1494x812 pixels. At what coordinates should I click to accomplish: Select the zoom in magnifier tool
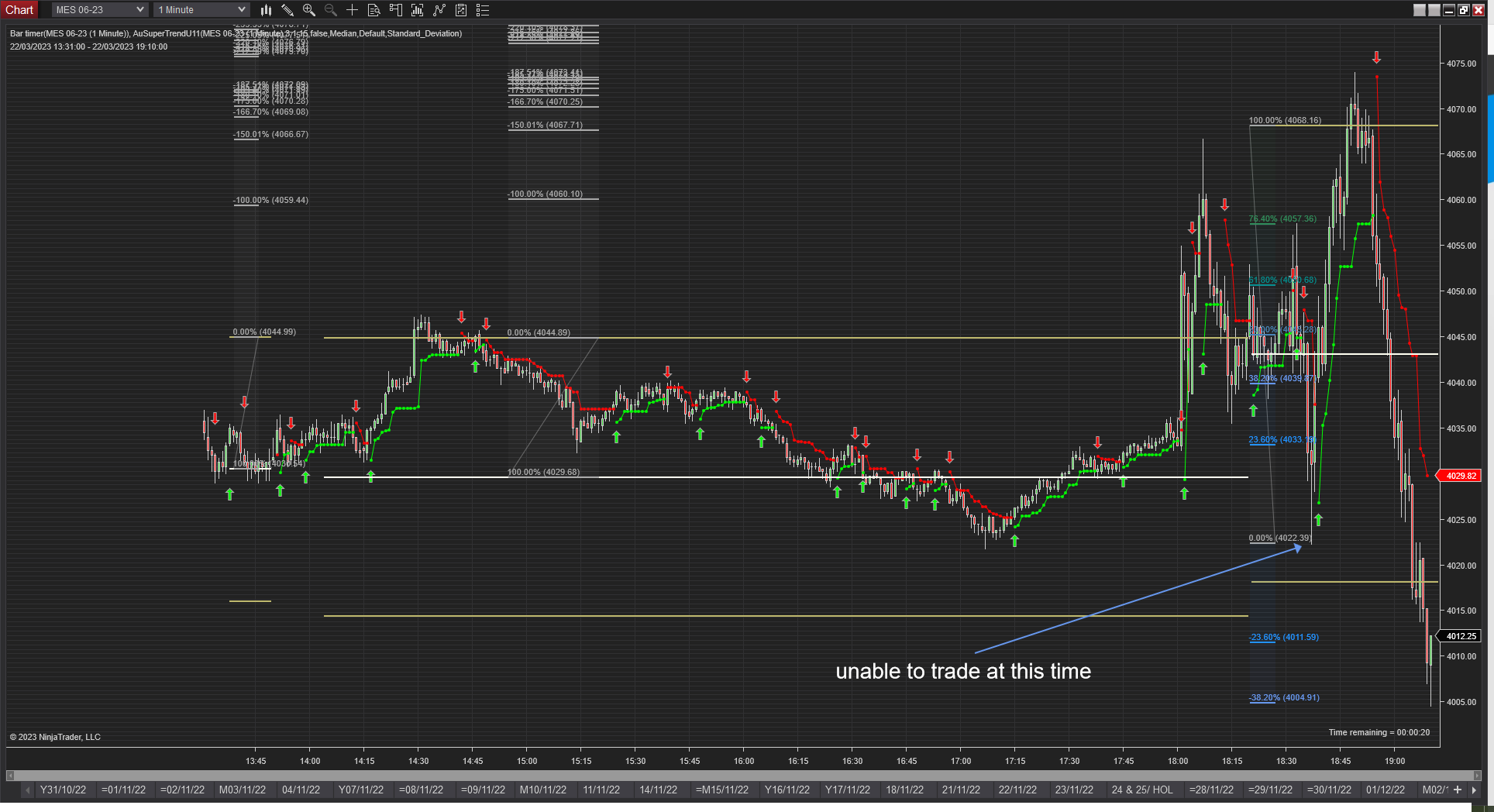tap(309, 10)
